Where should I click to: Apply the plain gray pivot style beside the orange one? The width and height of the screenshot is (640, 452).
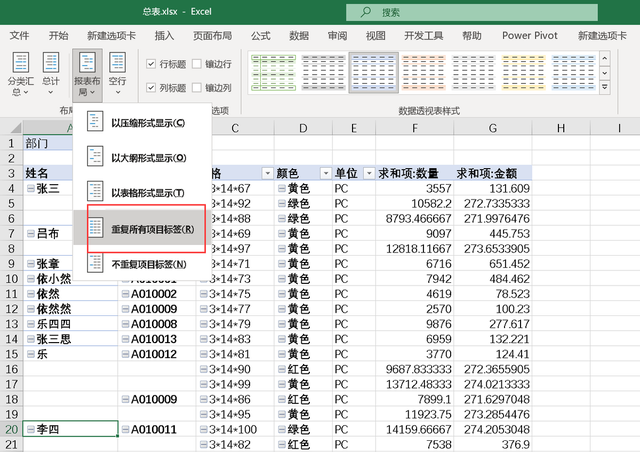(473, 73)
